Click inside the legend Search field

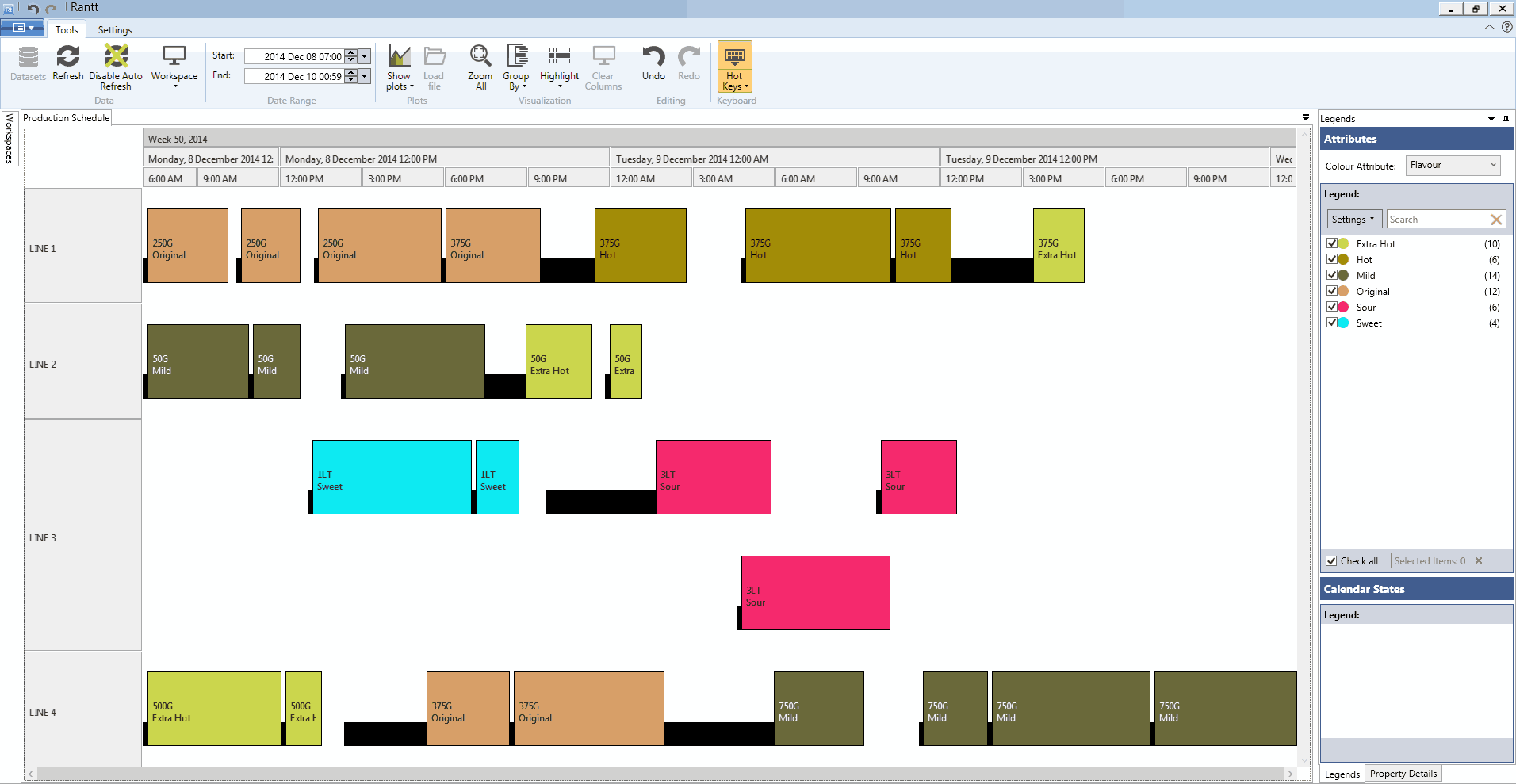[1437, 220]
